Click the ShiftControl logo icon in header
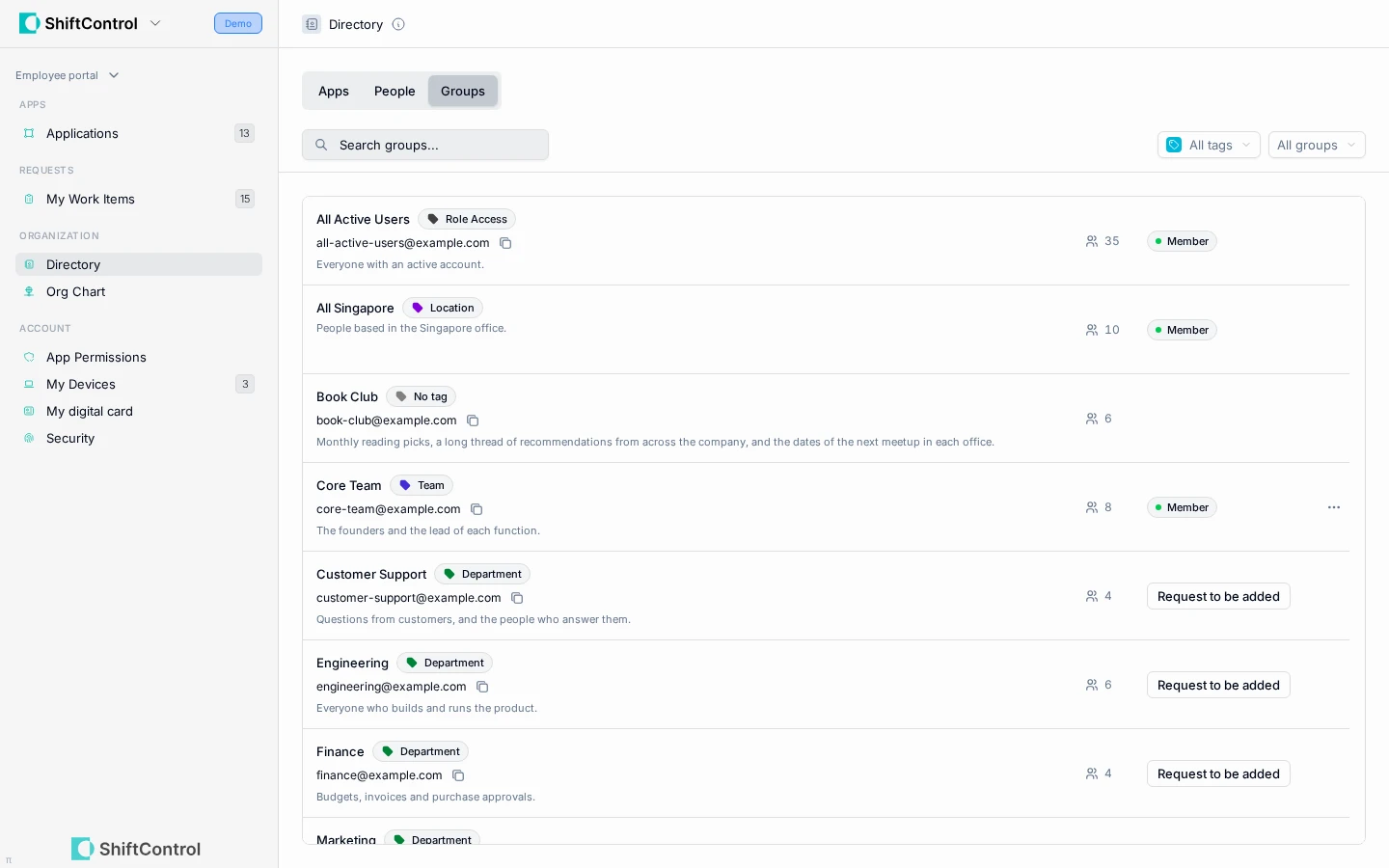 (x=29, y=23)
